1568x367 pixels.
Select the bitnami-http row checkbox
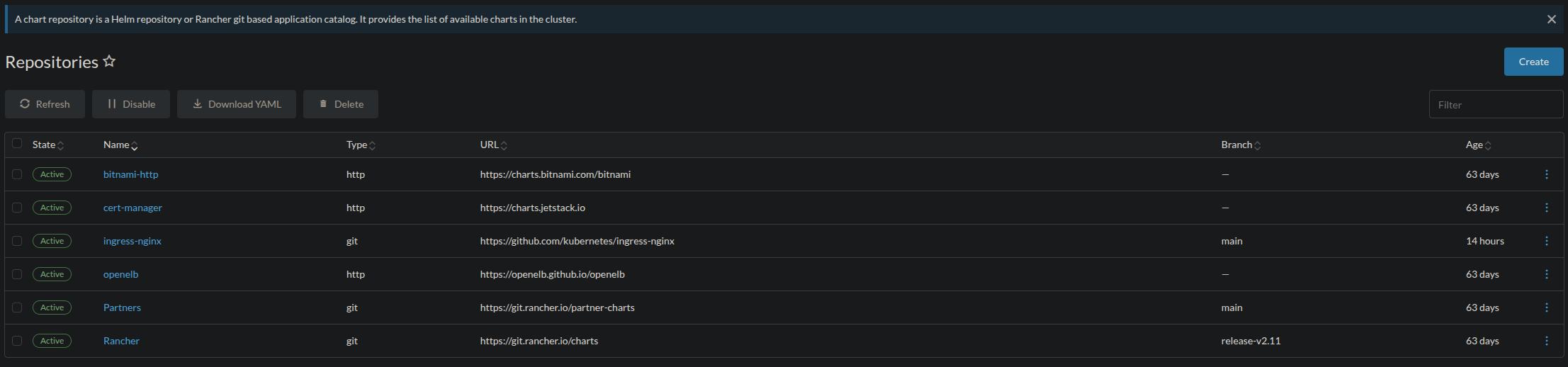point(17,174)
